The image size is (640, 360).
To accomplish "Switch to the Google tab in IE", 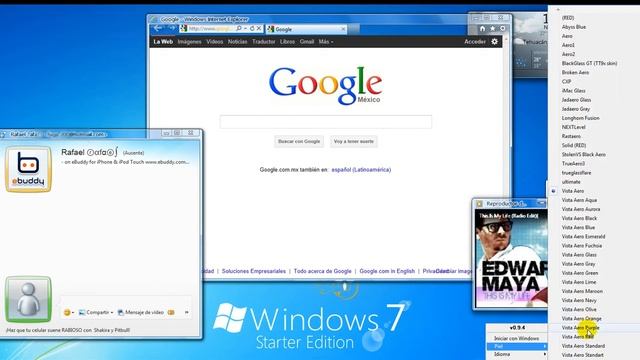I will tap(306, 29).
